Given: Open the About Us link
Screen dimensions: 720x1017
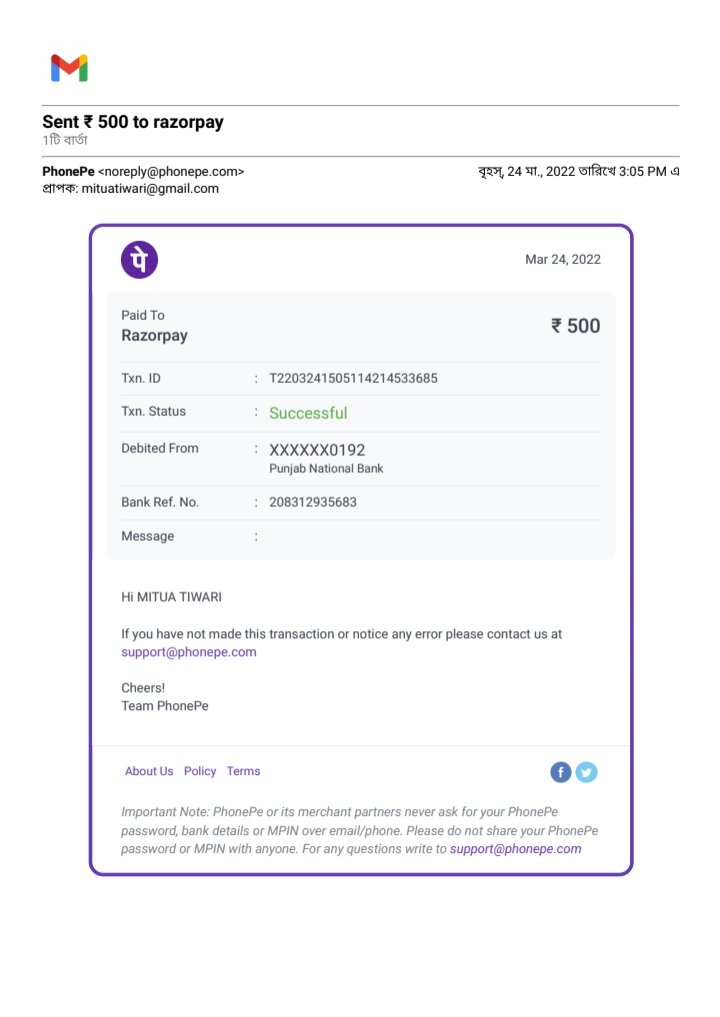Looking at the screenshot, I should coord(149,771).
